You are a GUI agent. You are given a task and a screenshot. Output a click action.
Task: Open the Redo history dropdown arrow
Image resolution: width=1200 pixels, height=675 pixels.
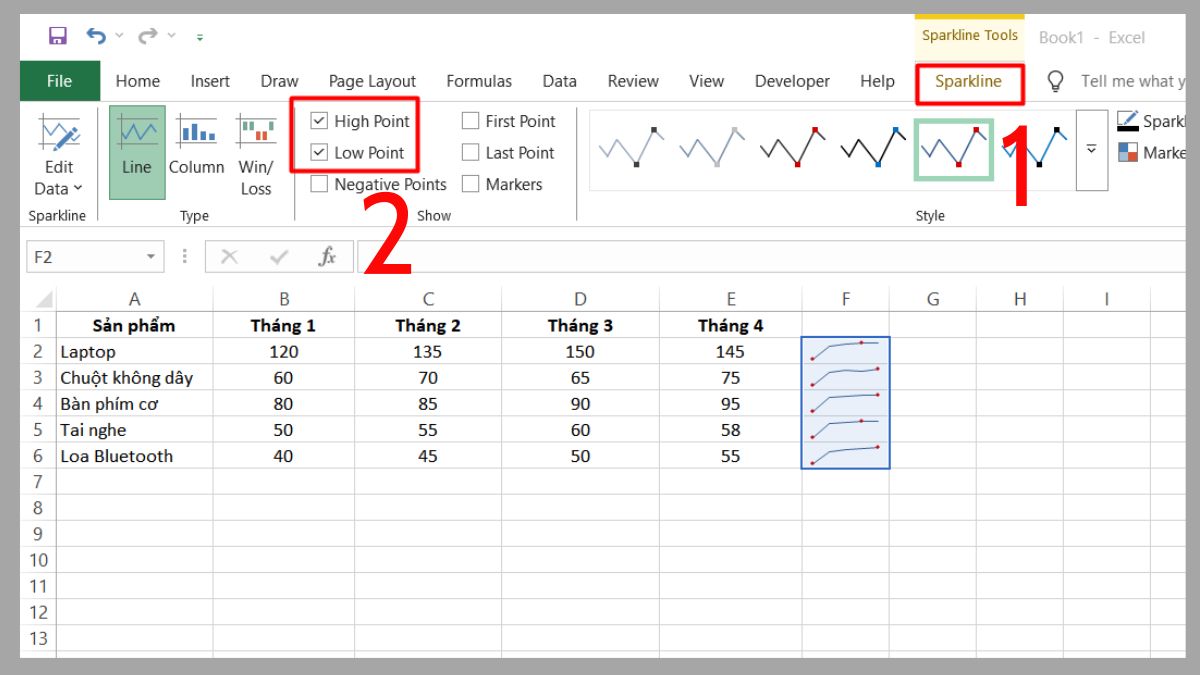(x=171, y=36)
